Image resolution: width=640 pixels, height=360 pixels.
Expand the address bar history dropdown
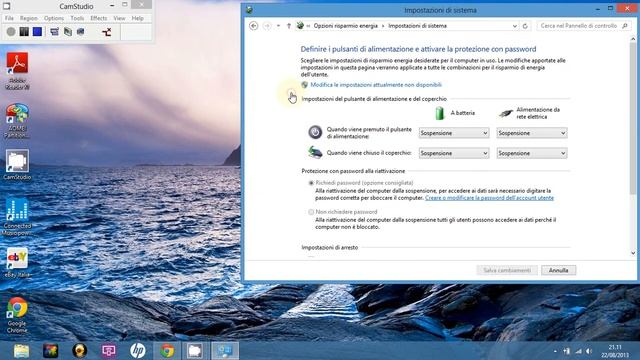pyautogui.click(x=514, y=26)
